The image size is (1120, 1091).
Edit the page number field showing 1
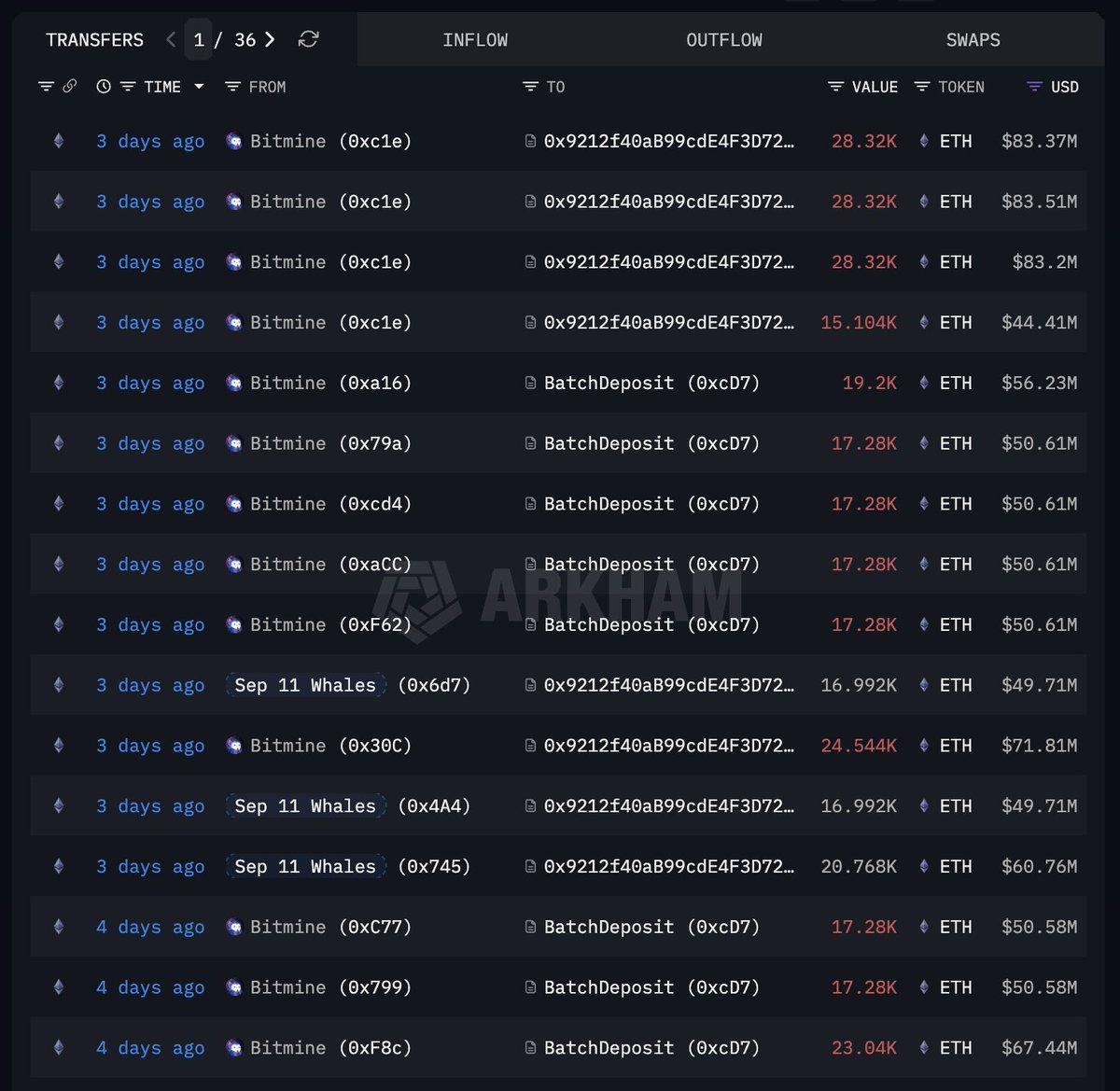(x=199, y=39)
